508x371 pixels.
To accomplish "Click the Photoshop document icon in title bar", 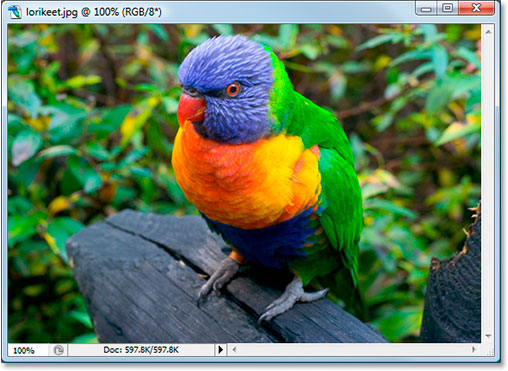I will [14, 12].
